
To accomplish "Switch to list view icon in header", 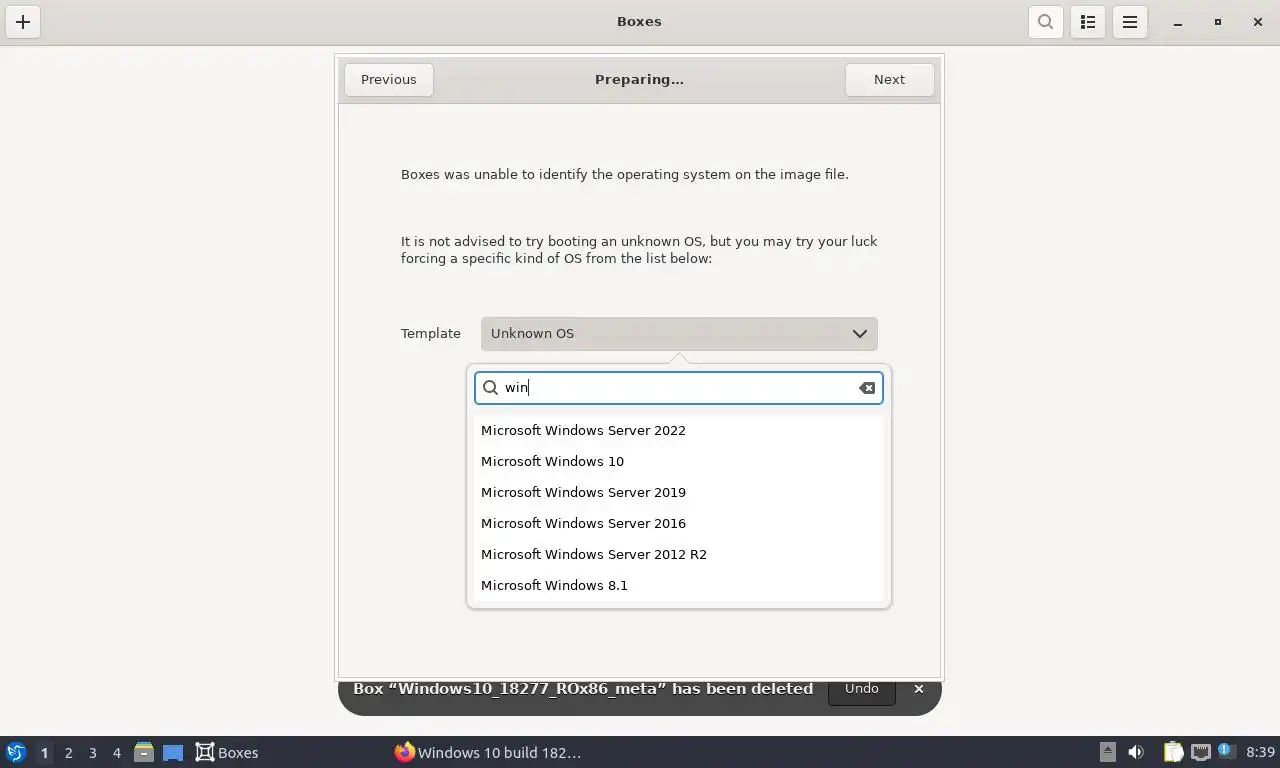I will pos(1088,22).
